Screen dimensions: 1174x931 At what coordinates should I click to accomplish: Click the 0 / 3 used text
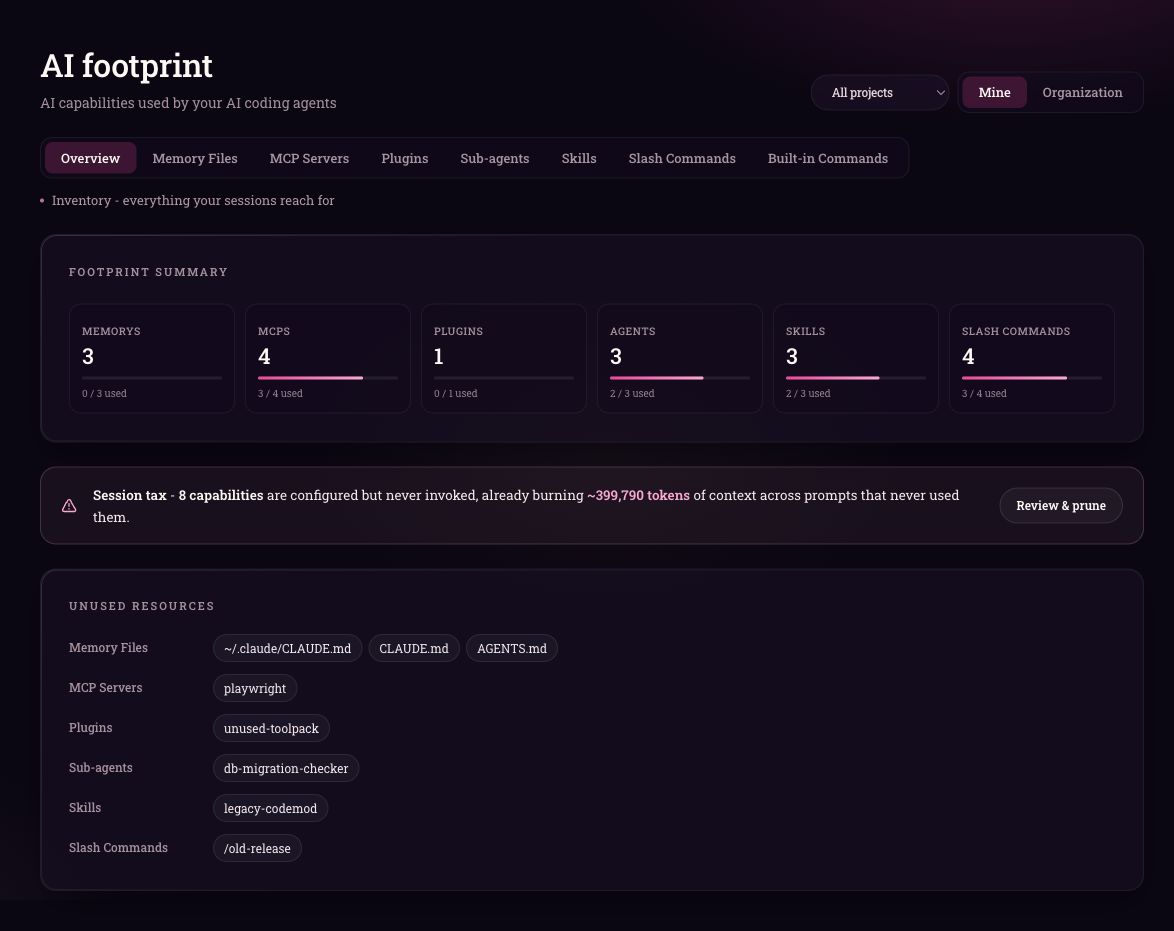point(104,393)
